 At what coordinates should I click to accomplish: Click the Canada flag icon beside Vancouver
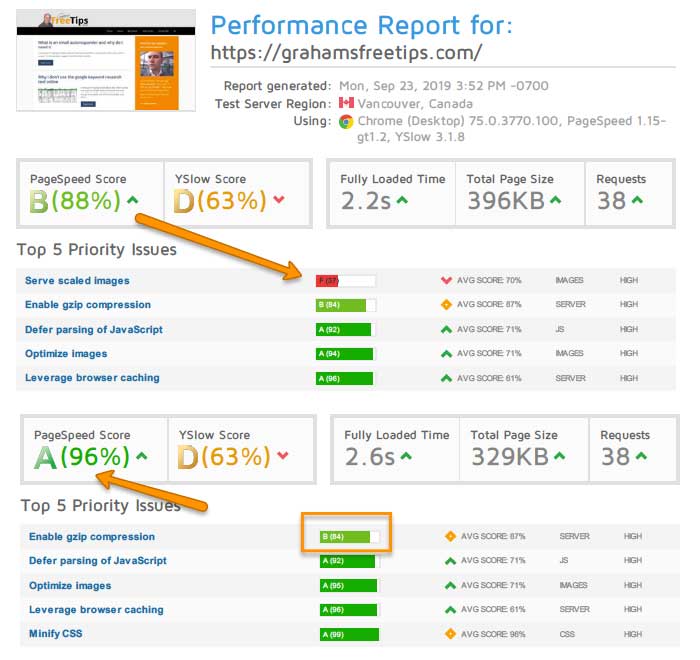coord(346,103)
